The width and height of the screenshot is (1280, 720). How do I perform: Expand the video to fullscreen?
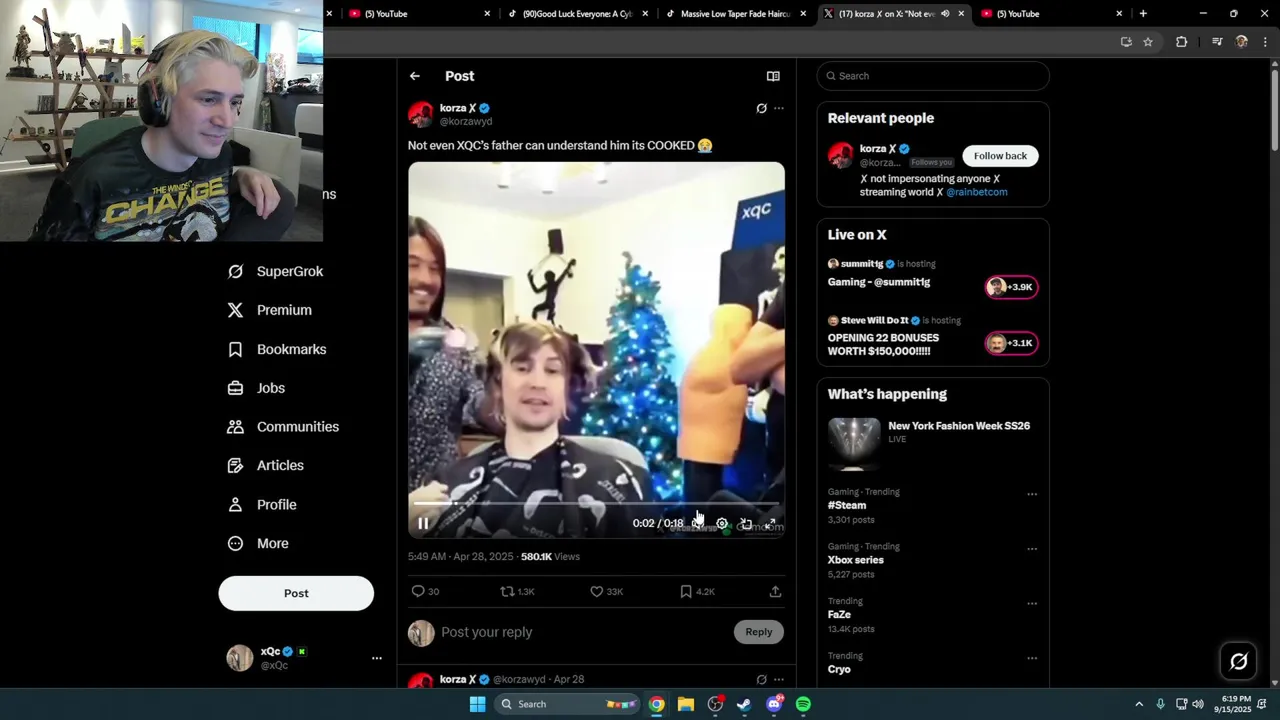[x=770, y=523]
